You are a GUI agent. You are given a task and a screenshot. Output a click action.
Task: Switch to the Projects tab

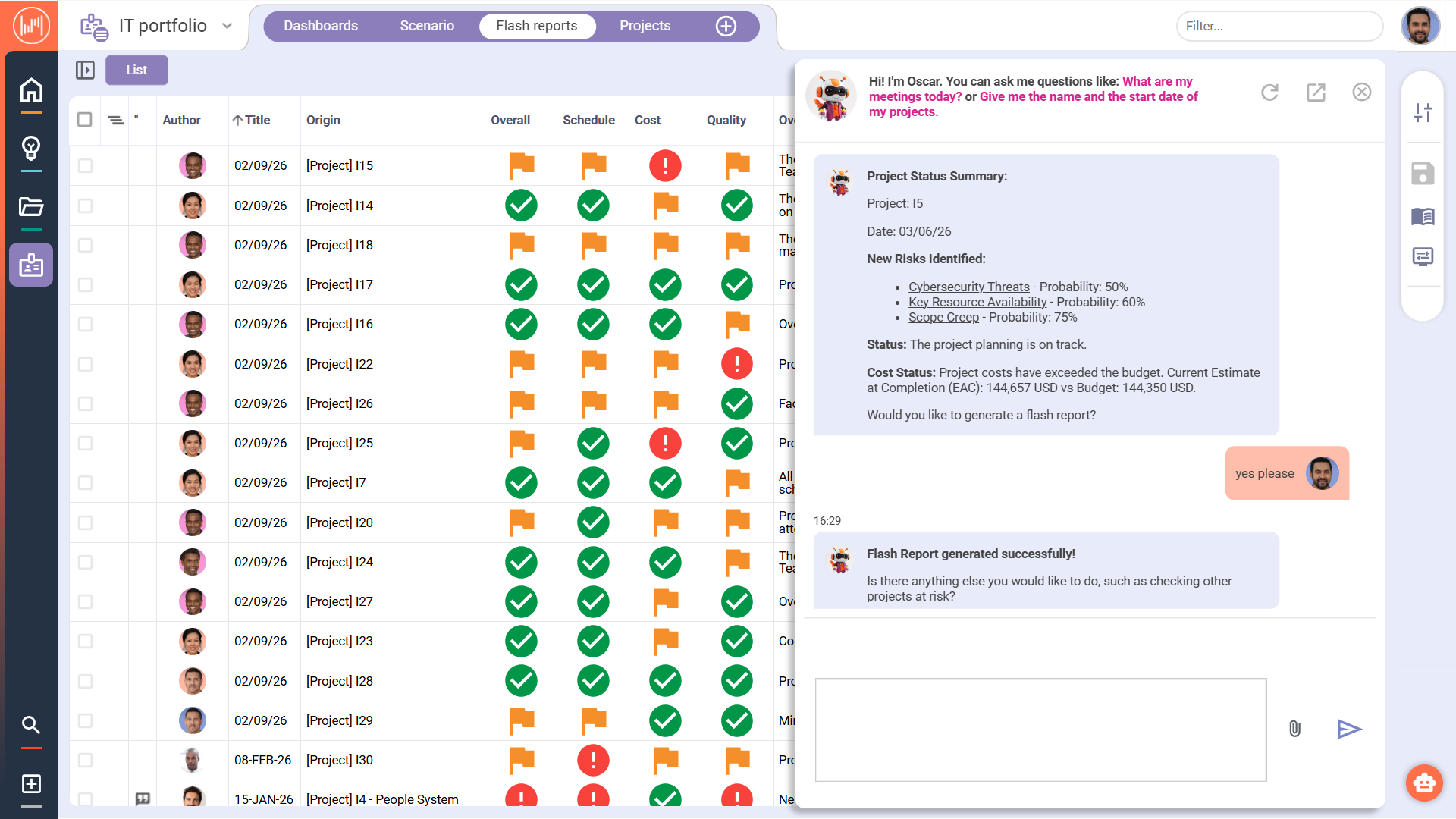point(645,26)
